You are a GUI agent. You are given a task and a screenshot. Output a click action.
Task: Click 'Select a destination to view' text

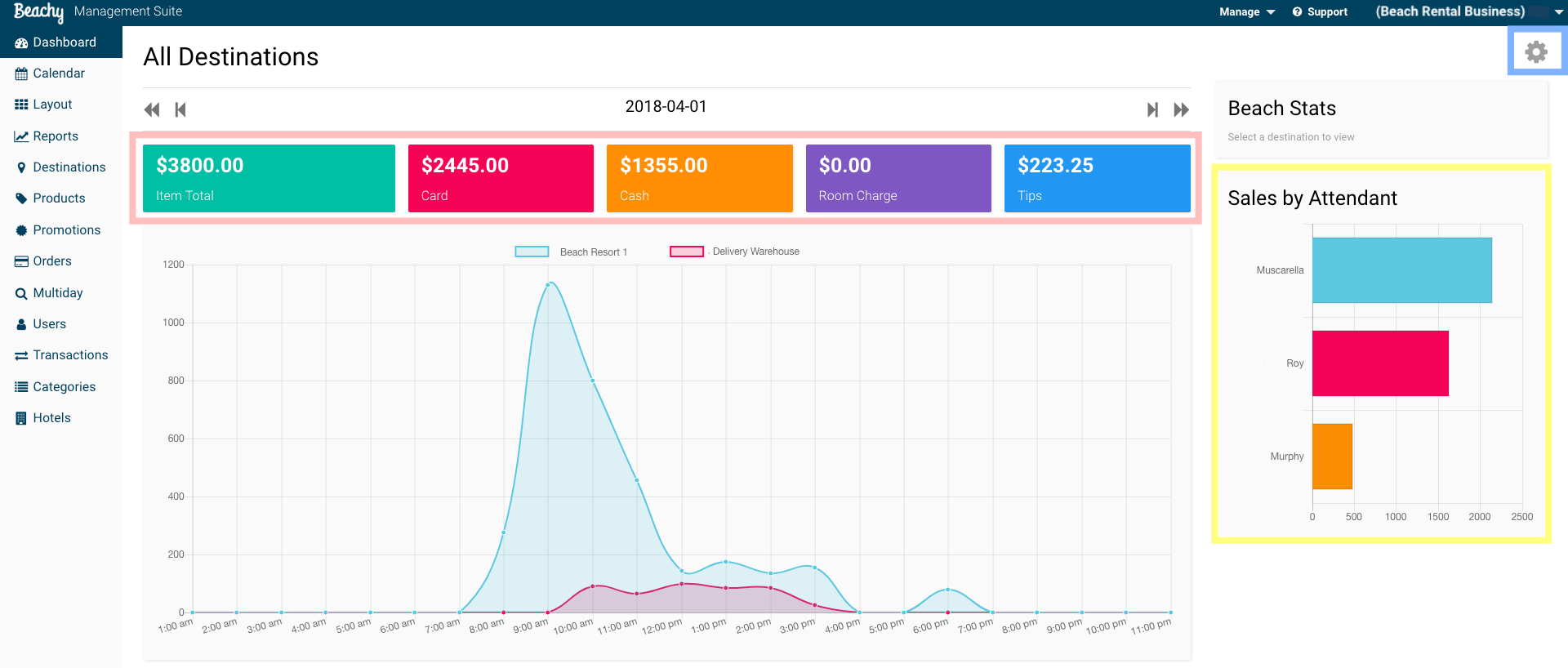1290,137
